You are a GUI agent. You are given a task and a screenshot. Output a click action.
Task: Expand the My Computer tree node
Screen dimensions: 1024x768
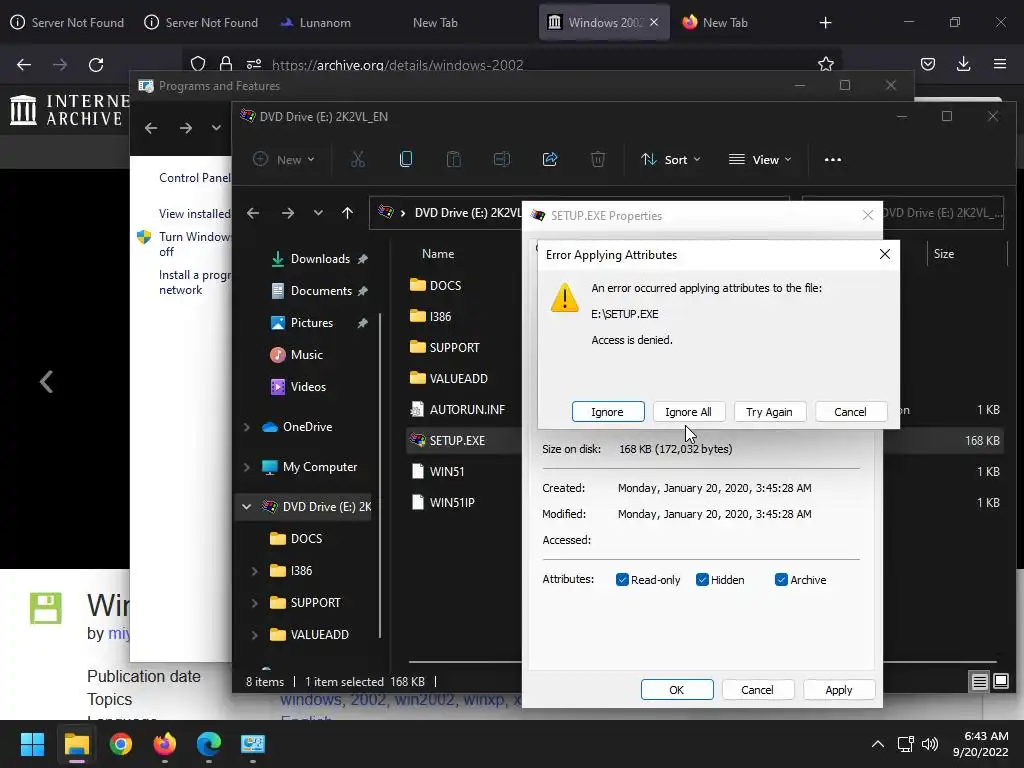click(x=247, y=467)
